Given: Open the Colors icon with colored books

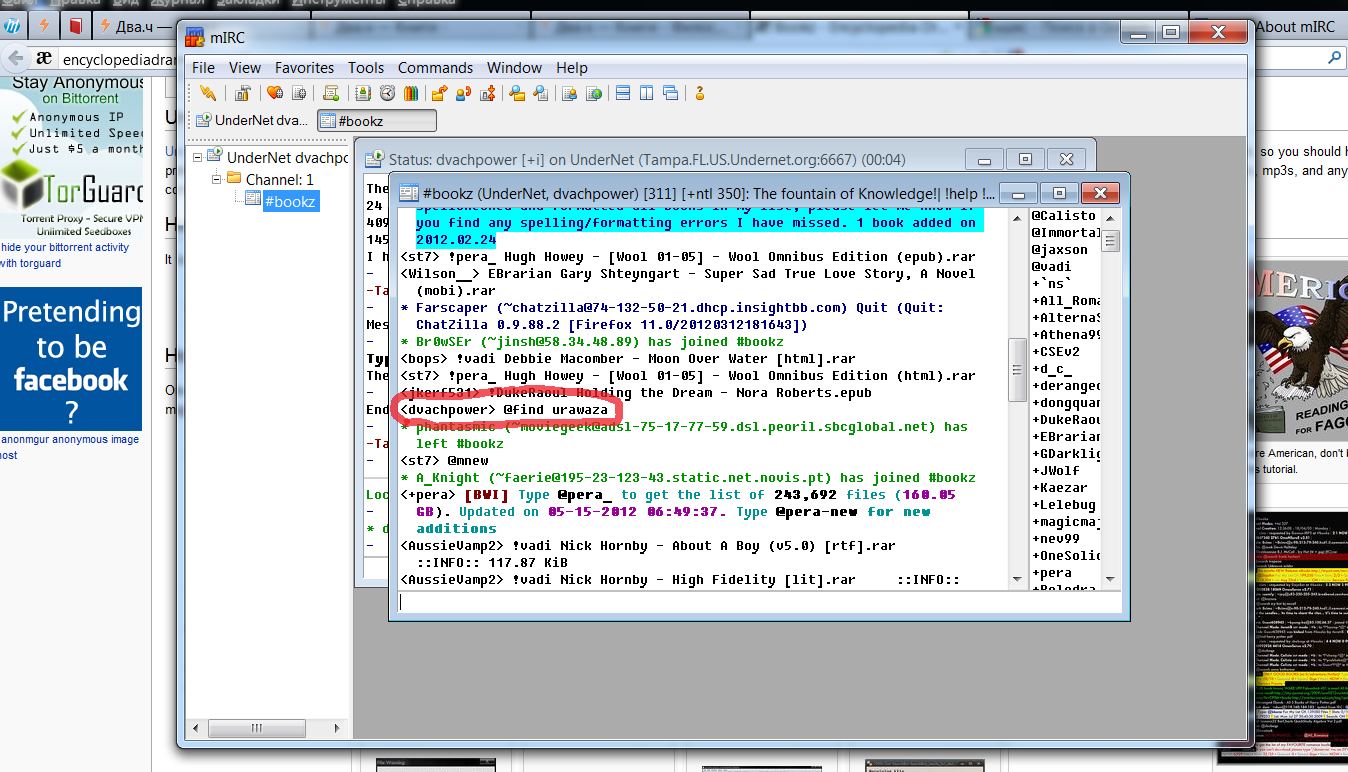Looking at the screenshot, I should point(411,93).
